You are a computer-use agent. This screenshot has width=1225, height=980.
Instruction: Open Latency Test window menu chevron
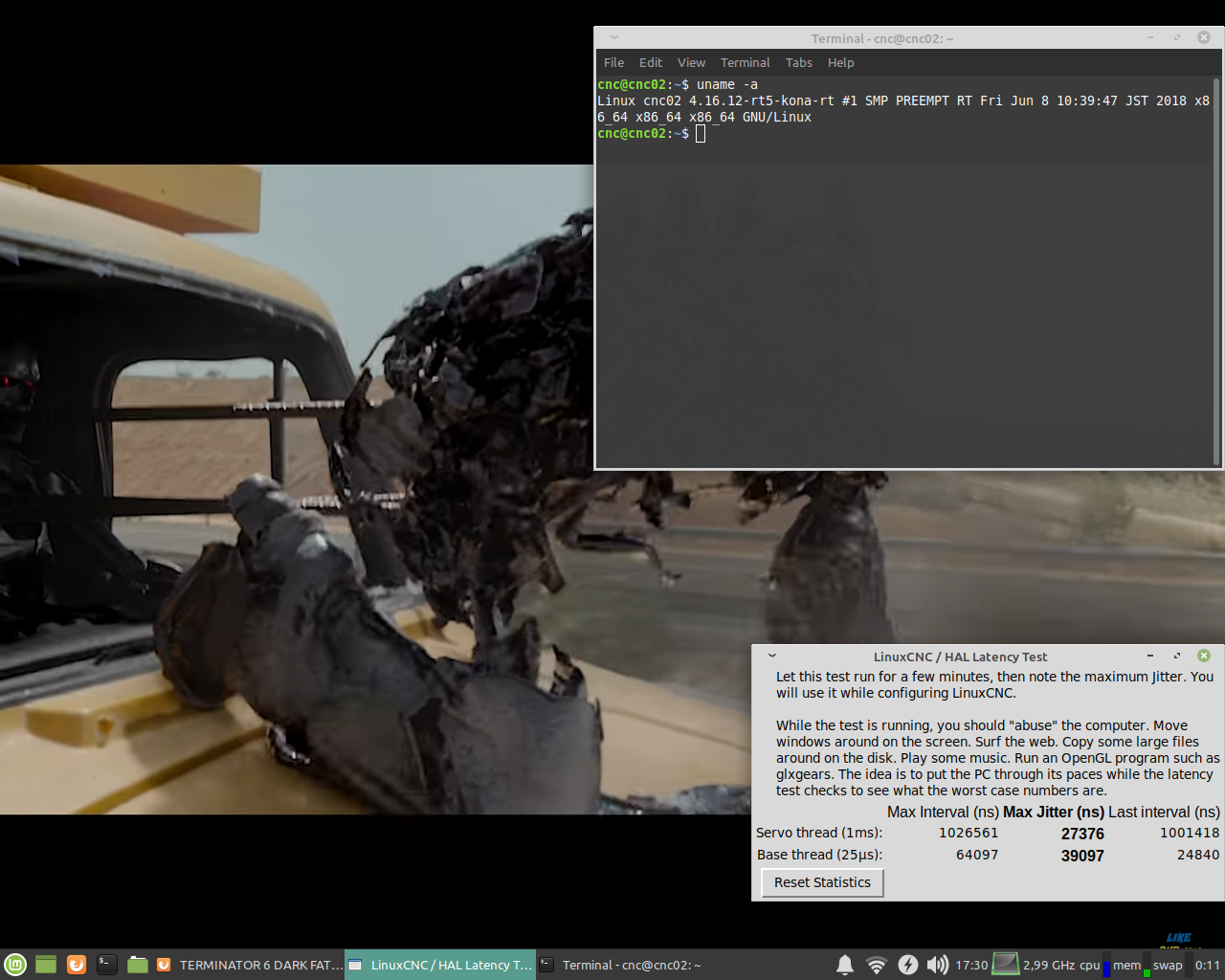click(x=772, y=656)
